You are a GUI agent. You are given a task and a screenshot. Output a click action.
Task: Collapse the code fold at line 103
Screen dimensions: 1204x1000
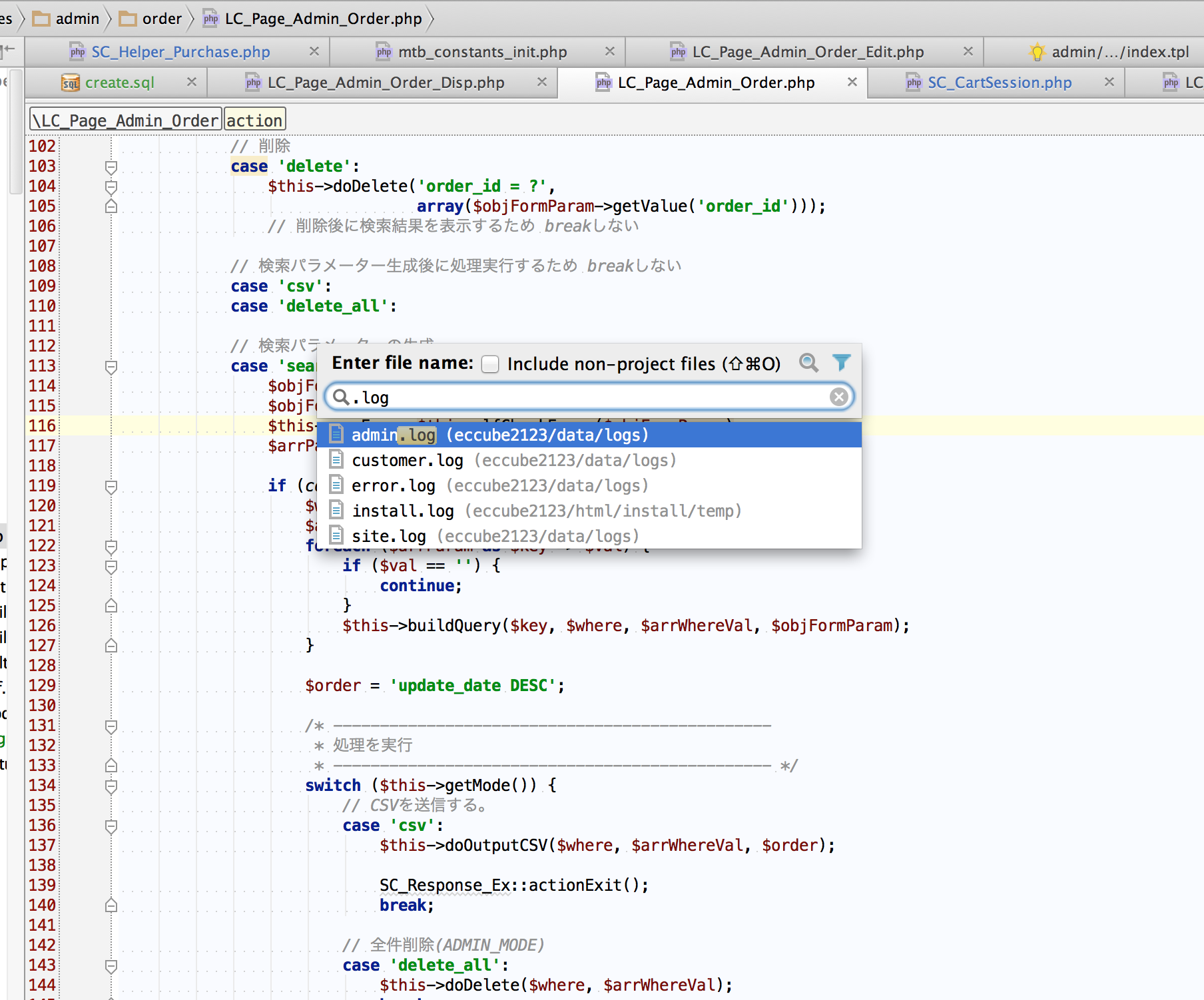click(x=111, y=166)
